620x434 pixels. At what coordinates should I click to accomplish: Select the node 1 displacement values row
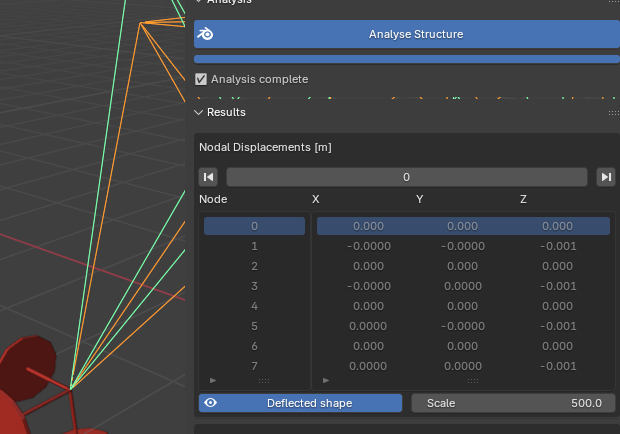pyautogui.click(x=463, y=246)
